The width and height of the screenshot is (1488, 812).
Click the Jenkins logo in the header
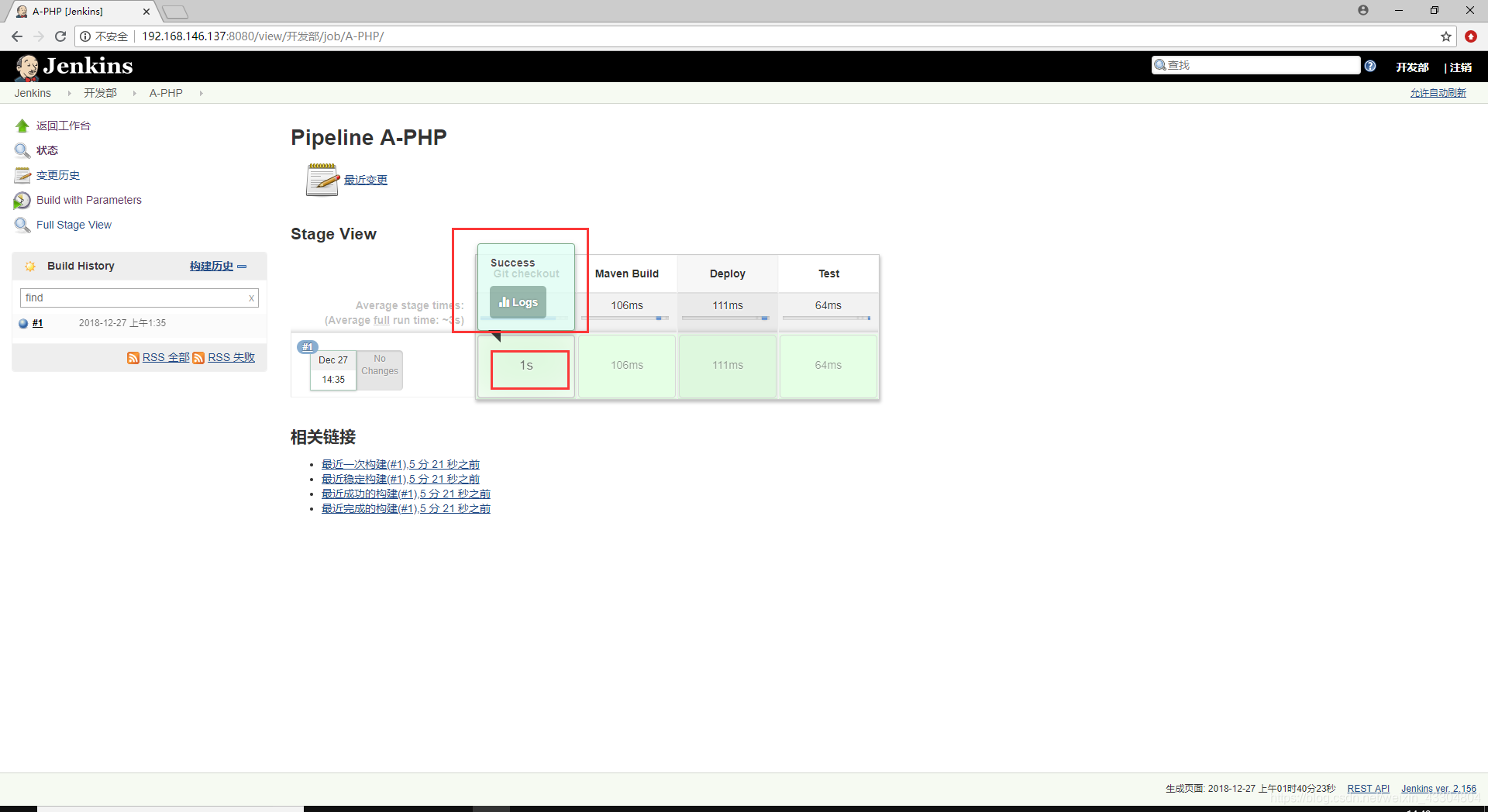(x=74, y=67)
